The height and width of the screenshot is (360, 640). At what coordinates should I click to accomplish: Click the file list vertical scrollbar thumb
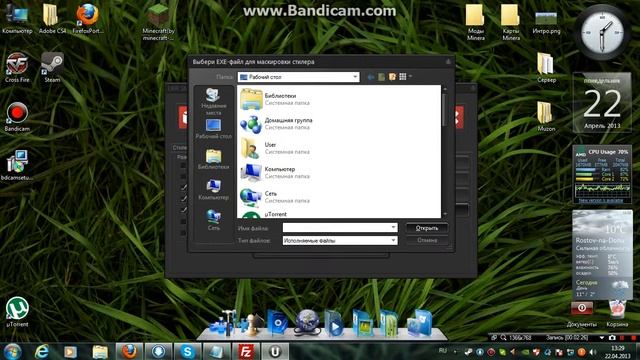[x=444, y=109]
